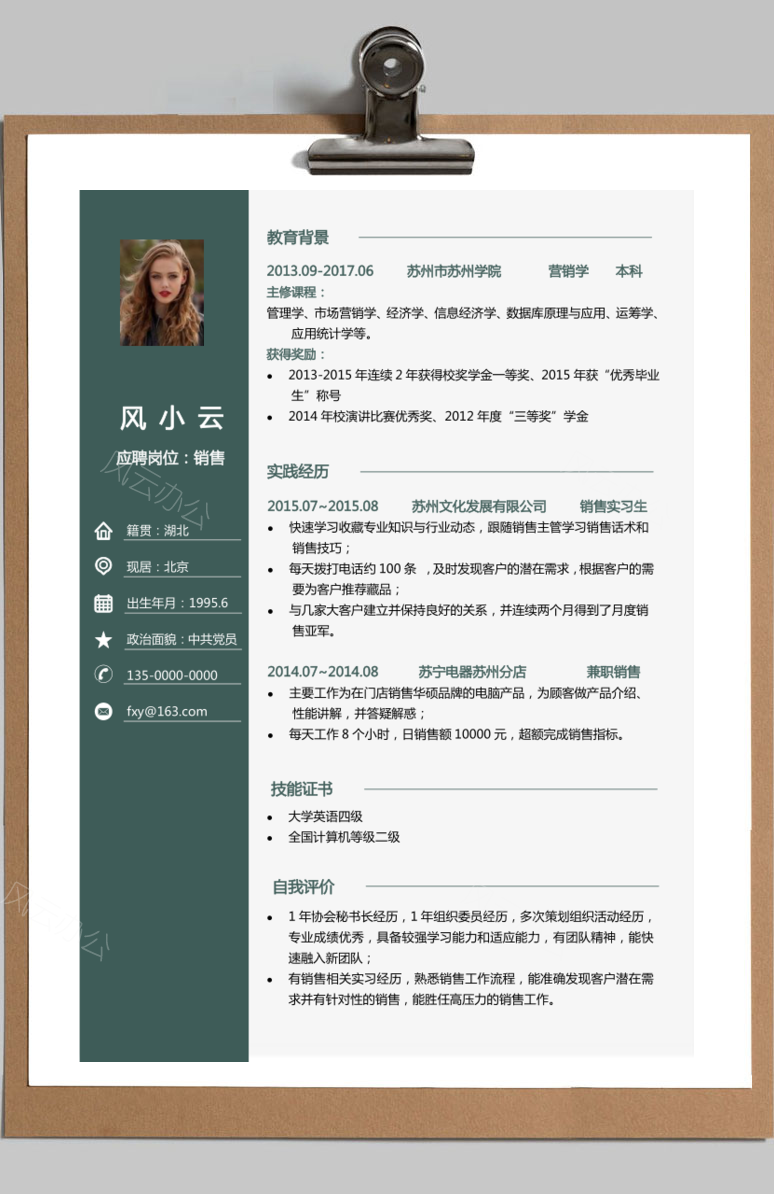Screen dimensions: 774x1194
Task: Click the 自我评价 section heading
Action: (303, 887)
